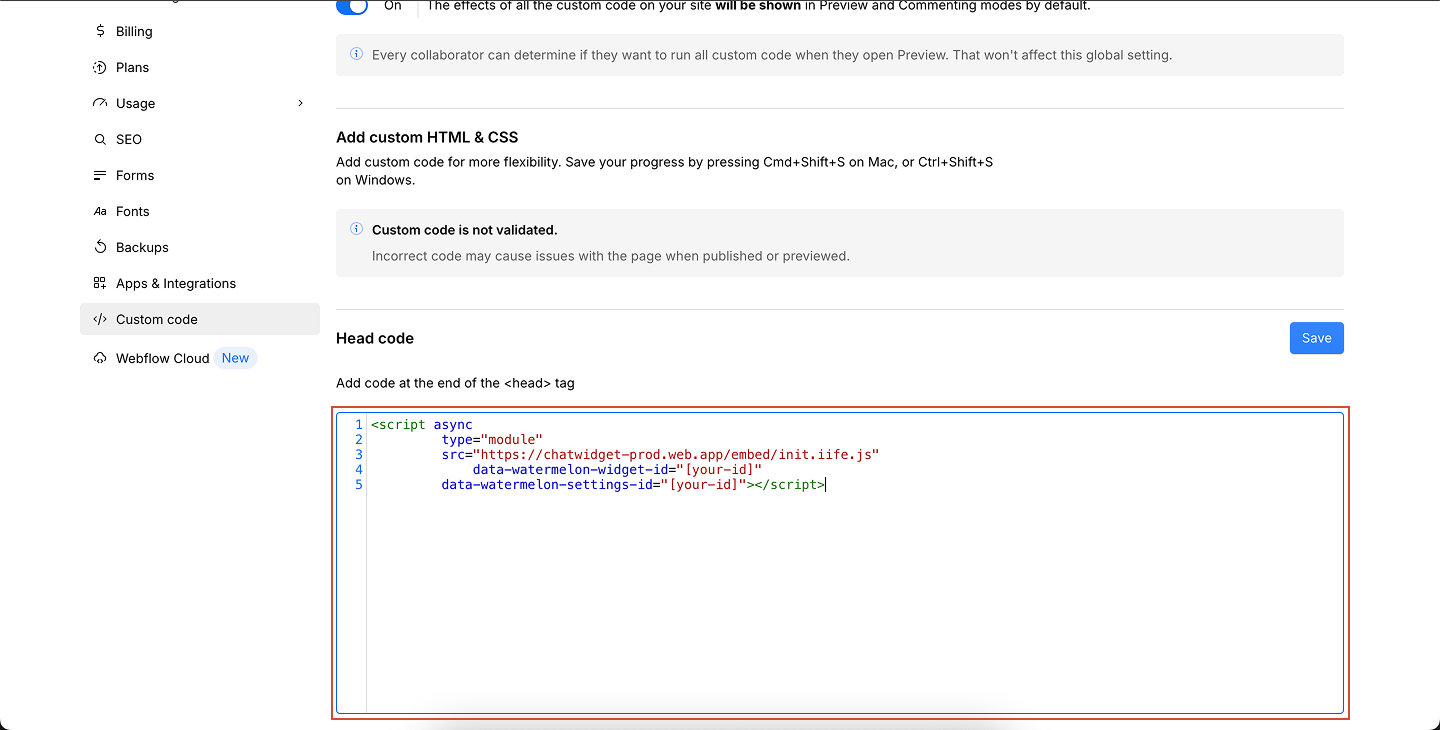Click the SEO magnifier icon

[x=100, y=139]
